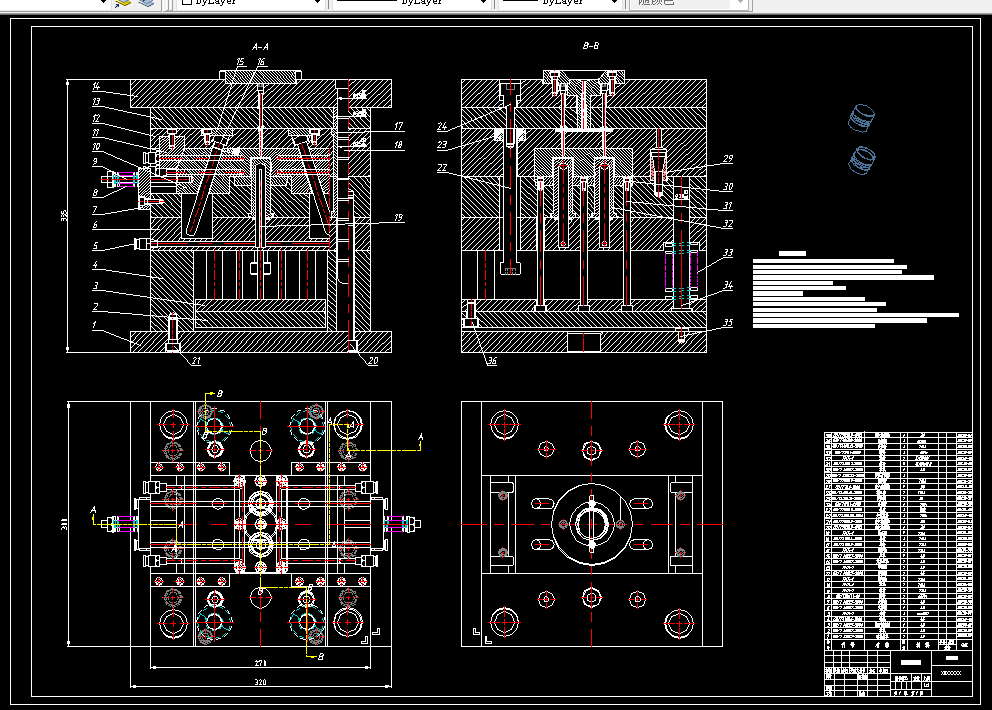Pick part balloon number 13
The height and width of the screenshot is (710, 992).
click(96, 101)
